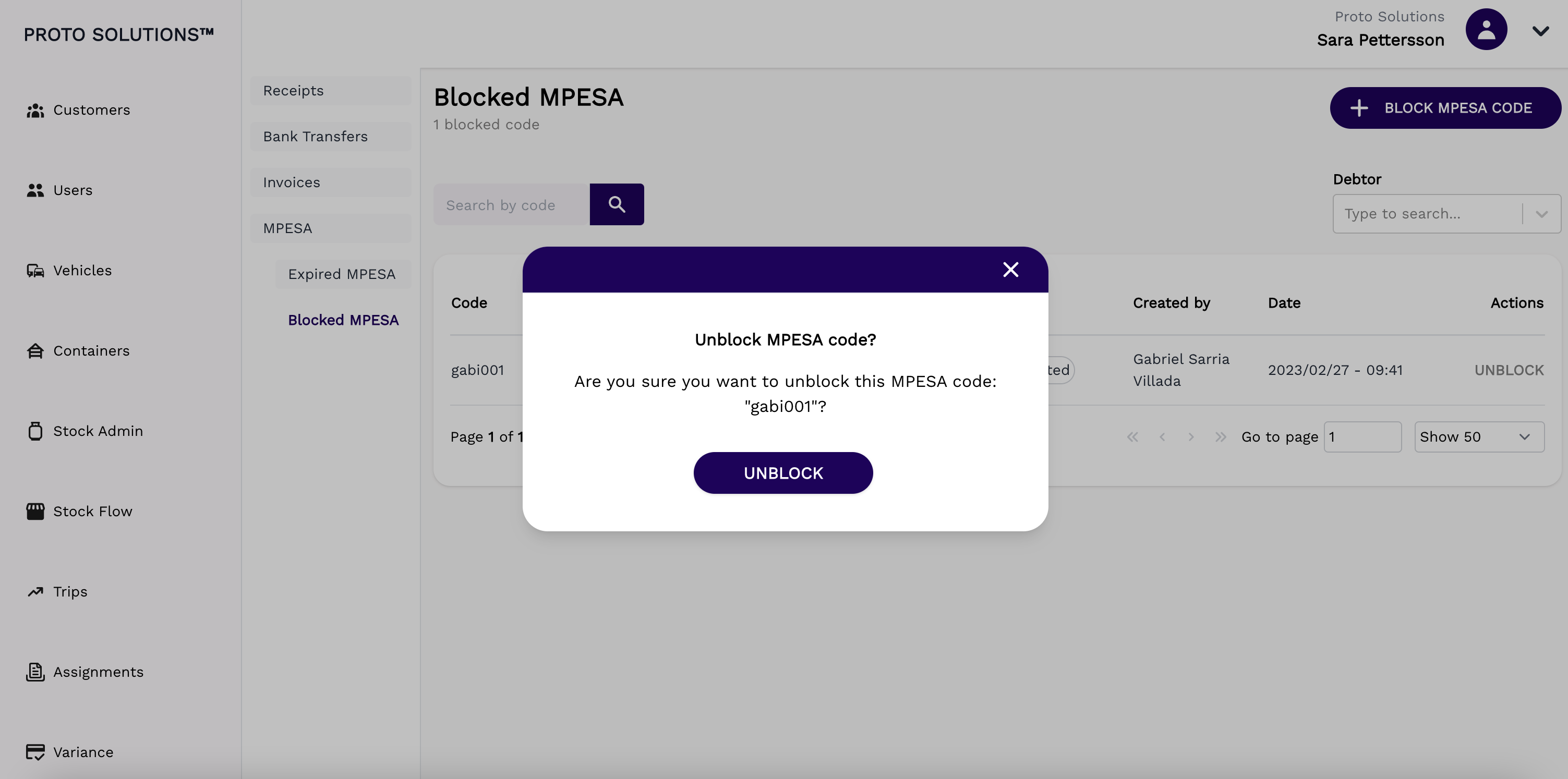1568x779 pixels.
Task: Click the Stock Admin sidebar icon
Action: click(35, 432)
